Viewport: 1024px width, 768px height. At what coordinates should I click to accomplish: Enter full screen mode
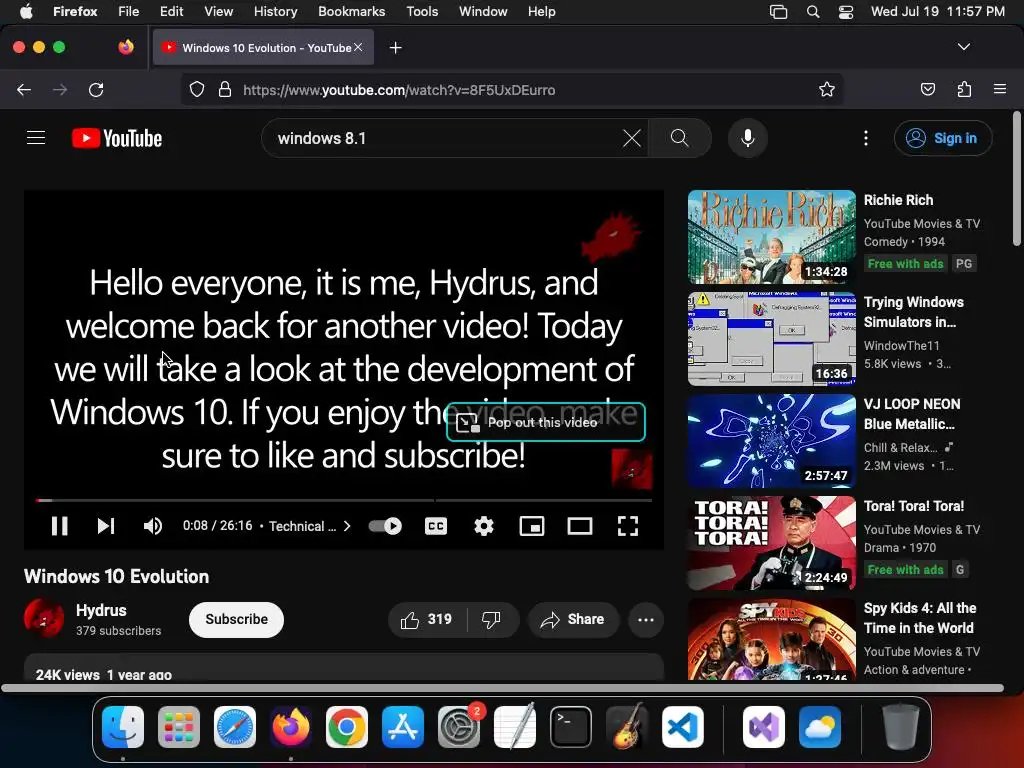click(628, 526)
